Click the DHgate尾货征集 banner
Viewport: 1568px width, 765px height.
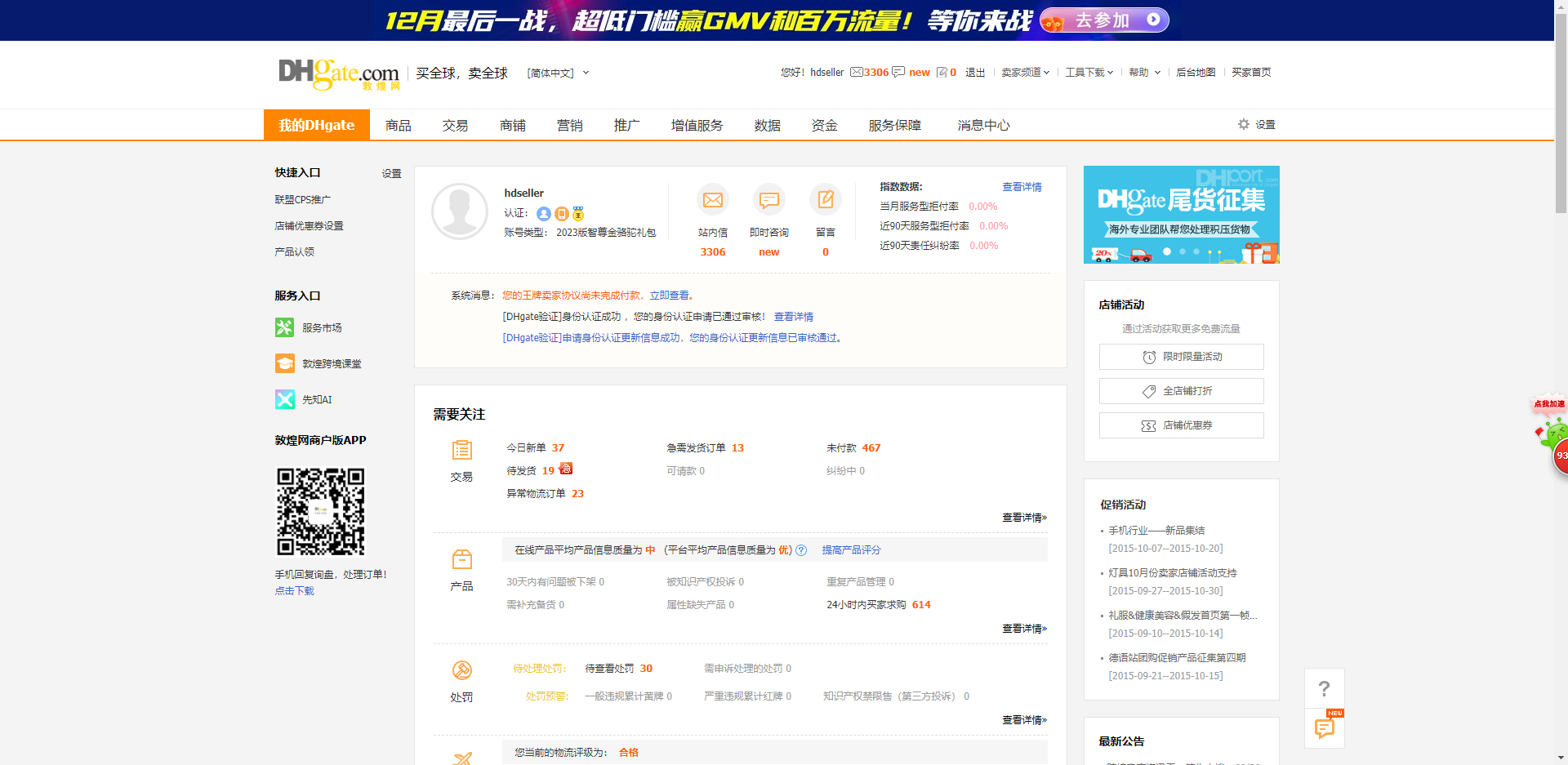point(1182,215)
